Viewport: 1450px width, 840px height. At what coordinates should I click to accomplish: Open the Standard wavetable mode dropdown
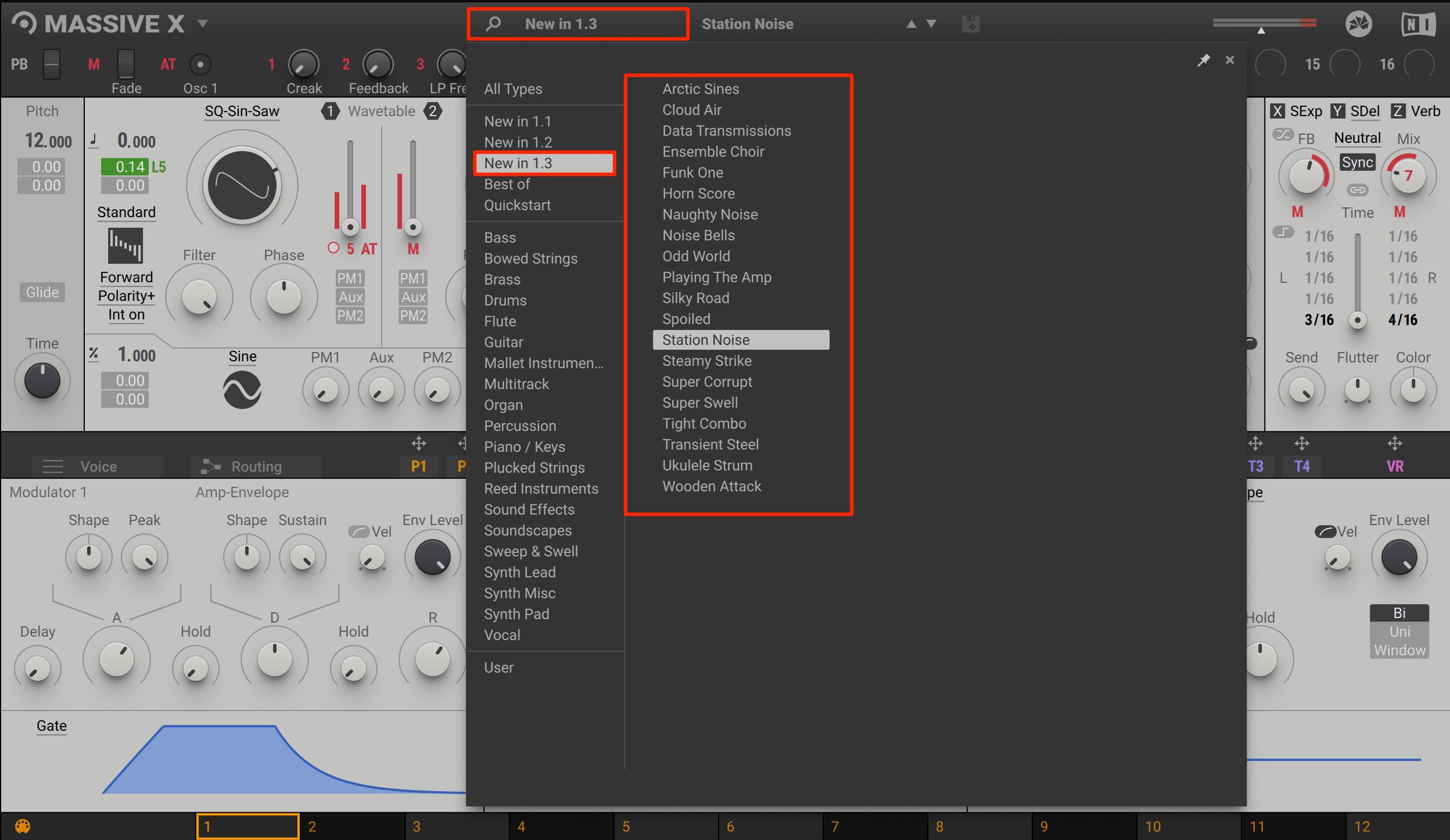pos(126,212)
